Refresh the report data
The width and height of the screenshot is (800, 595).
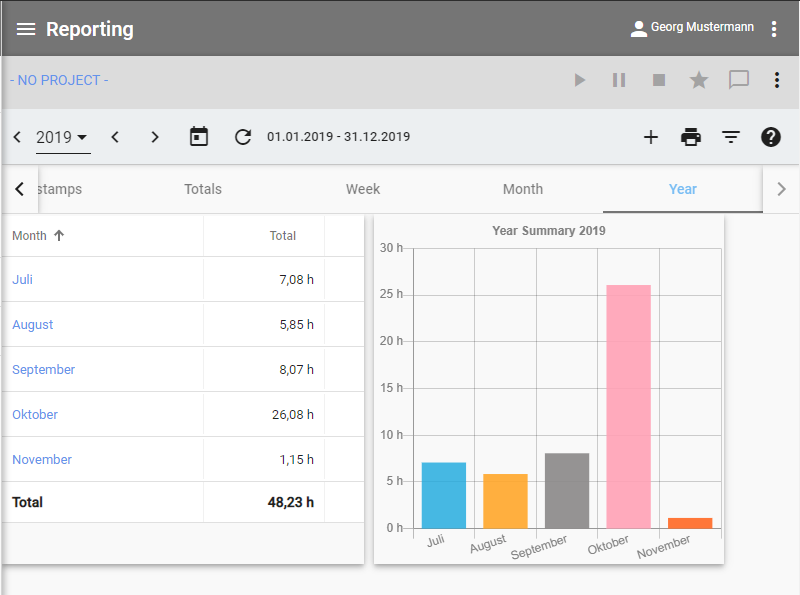(x=243, y=137)
